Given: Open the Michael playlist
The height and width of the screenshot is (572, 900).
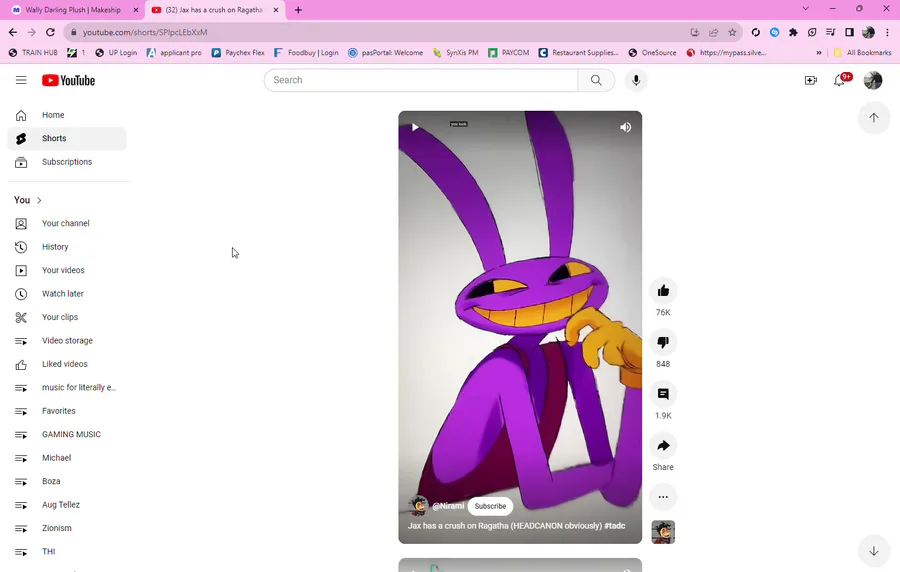Looking at the screenshot, I should [67, 458].
